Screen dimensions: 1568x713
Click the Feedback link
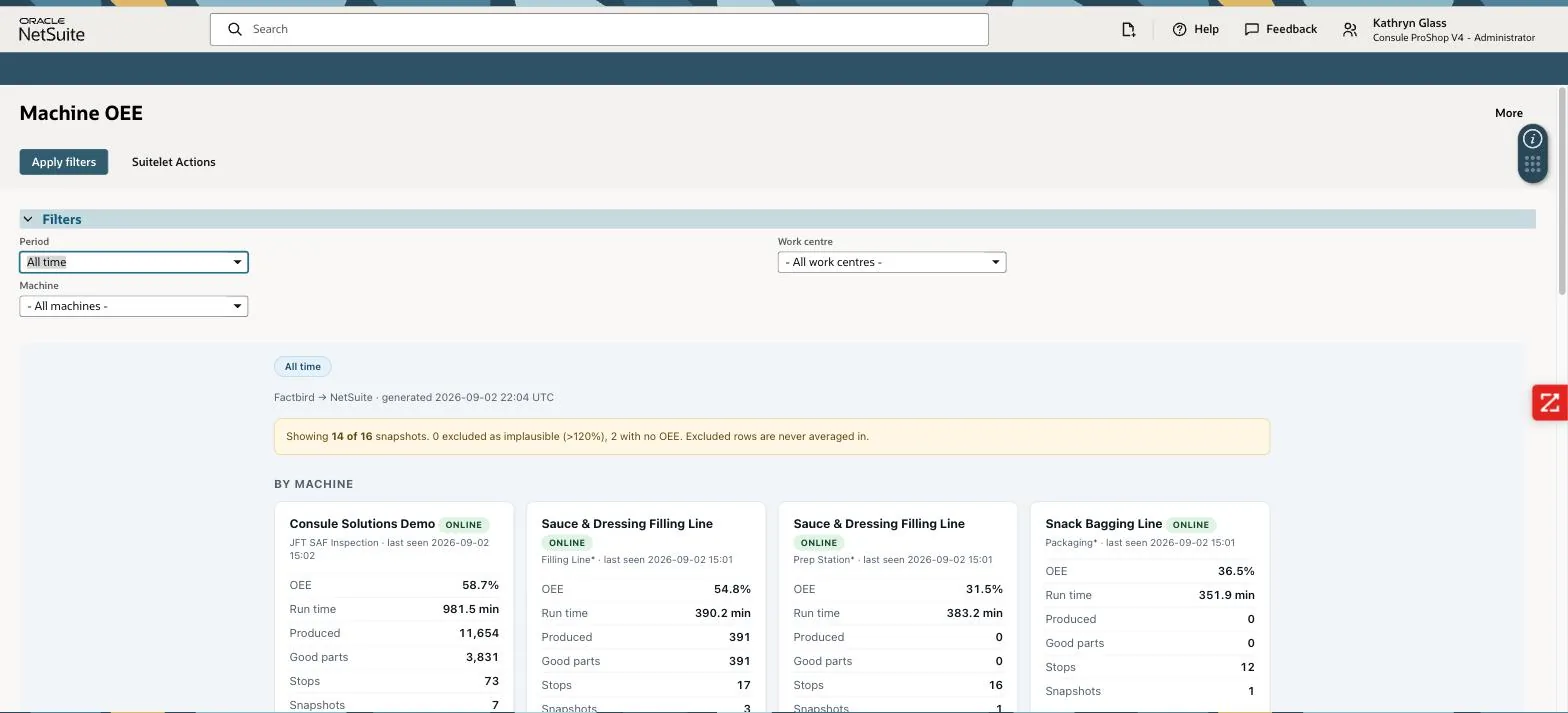[x=1291, y=29]
